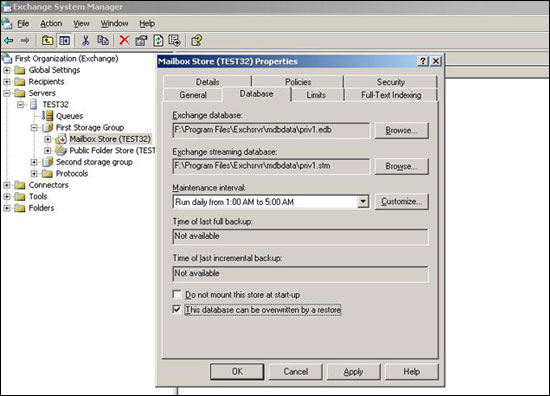Screen dimensions: 550x396
Task: Click the Back arrow toolbar icon
Action: coord(9,41)
